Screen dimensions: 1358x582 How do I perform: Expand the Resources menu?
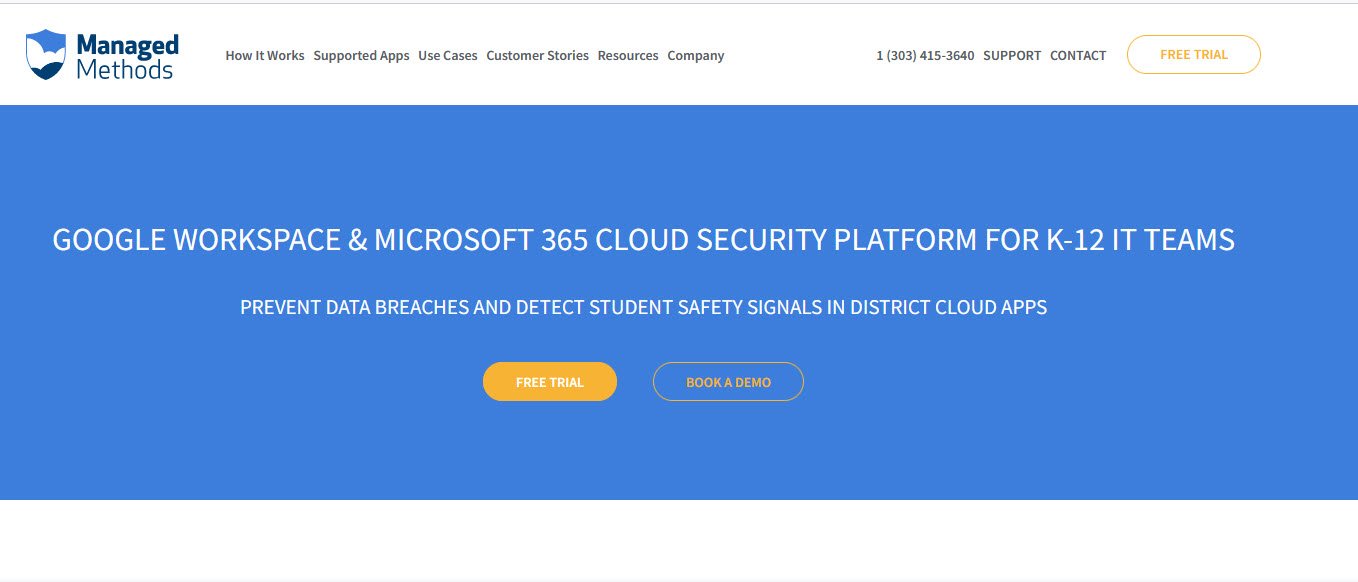[x=628, y=56]
